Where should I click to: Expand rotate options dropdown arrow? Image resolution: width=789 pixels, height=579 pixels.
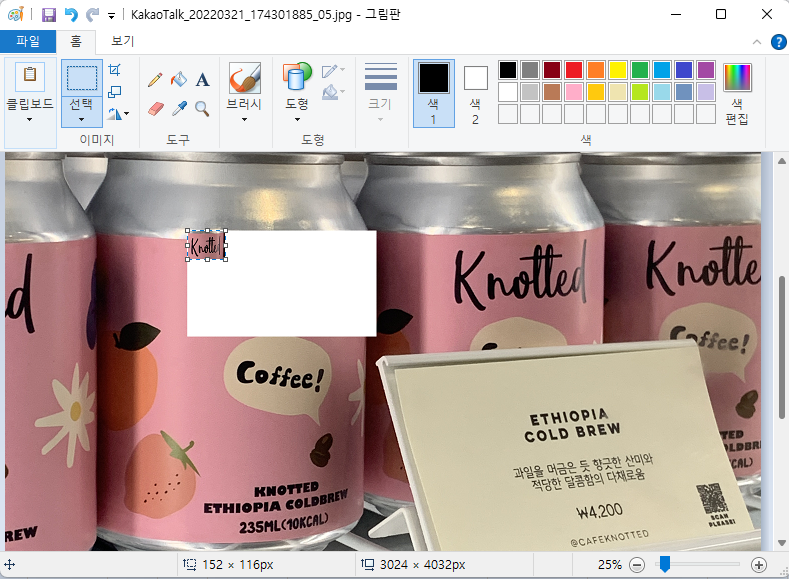tap(126, 114)
